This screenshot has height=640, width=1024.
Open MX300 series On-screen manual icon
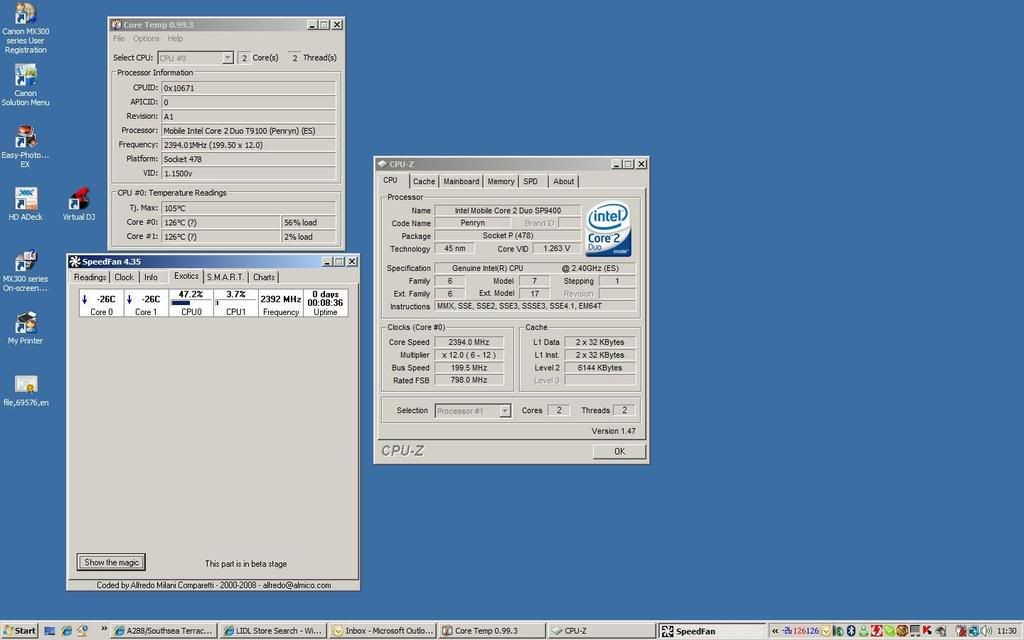click(x=25, y=261)
